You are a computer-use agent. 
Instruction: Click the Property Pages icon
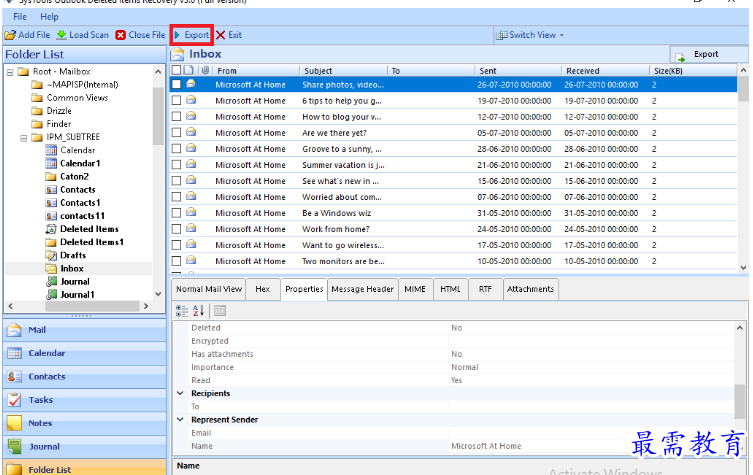(219, 311)
